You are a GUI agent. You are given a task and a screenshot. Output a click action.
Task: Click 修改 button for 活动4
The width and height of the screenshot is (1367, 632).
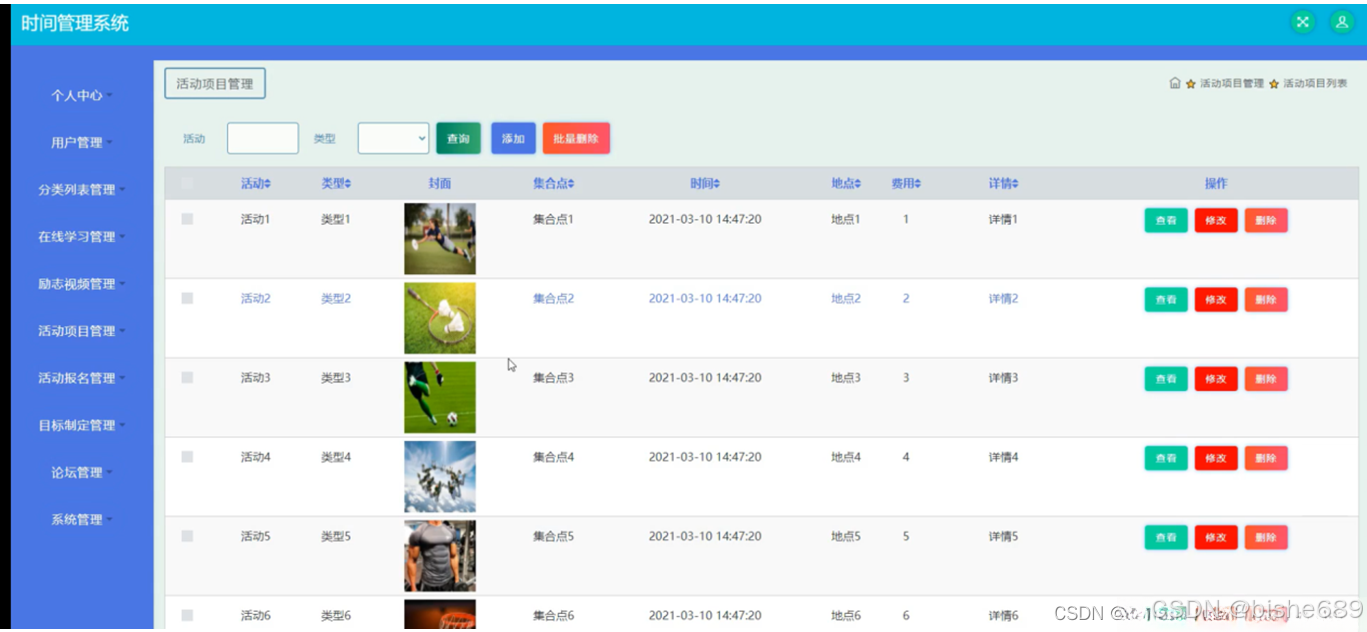1216,458
